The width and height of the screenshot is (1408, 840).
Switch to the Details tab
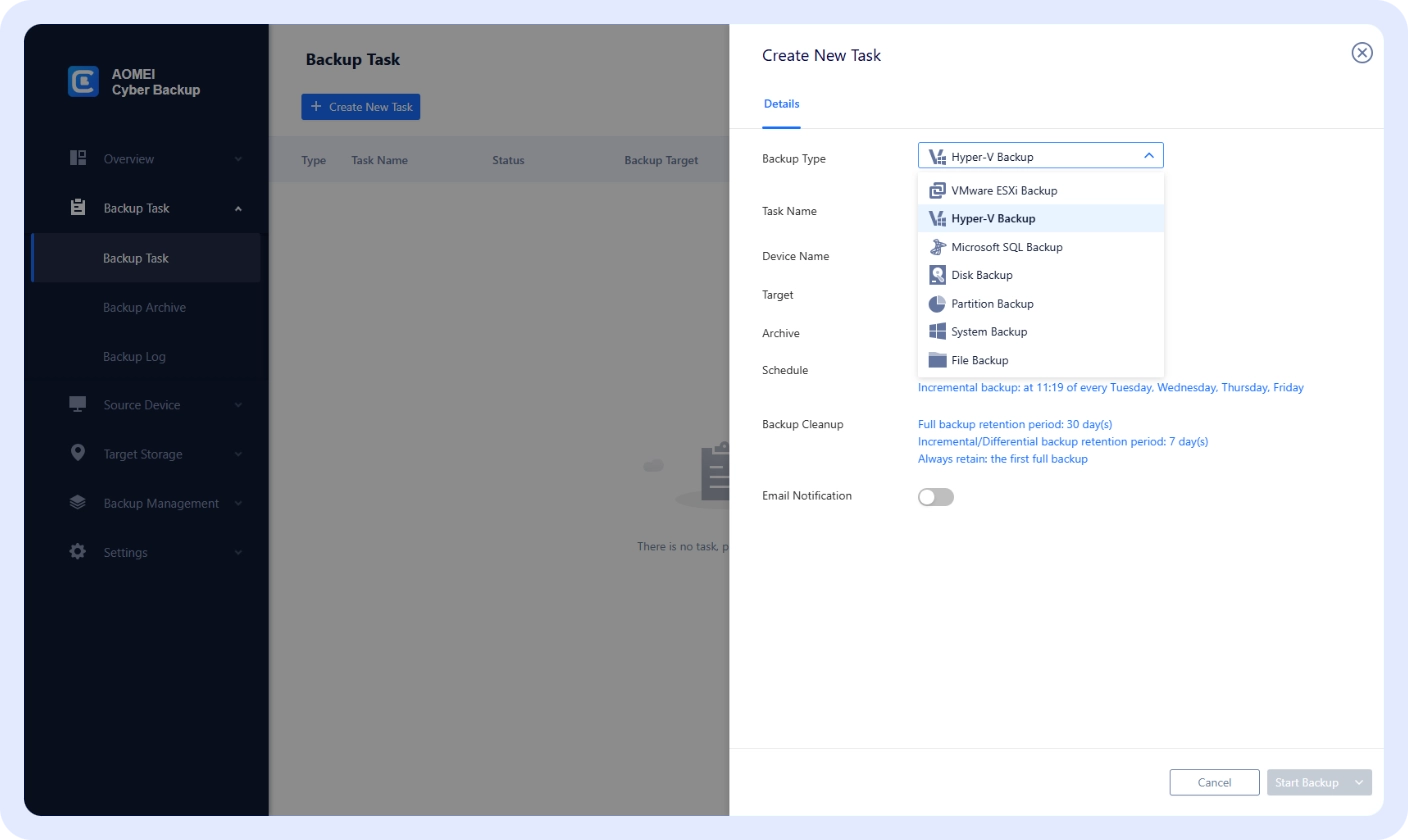(x=781, y=104)
